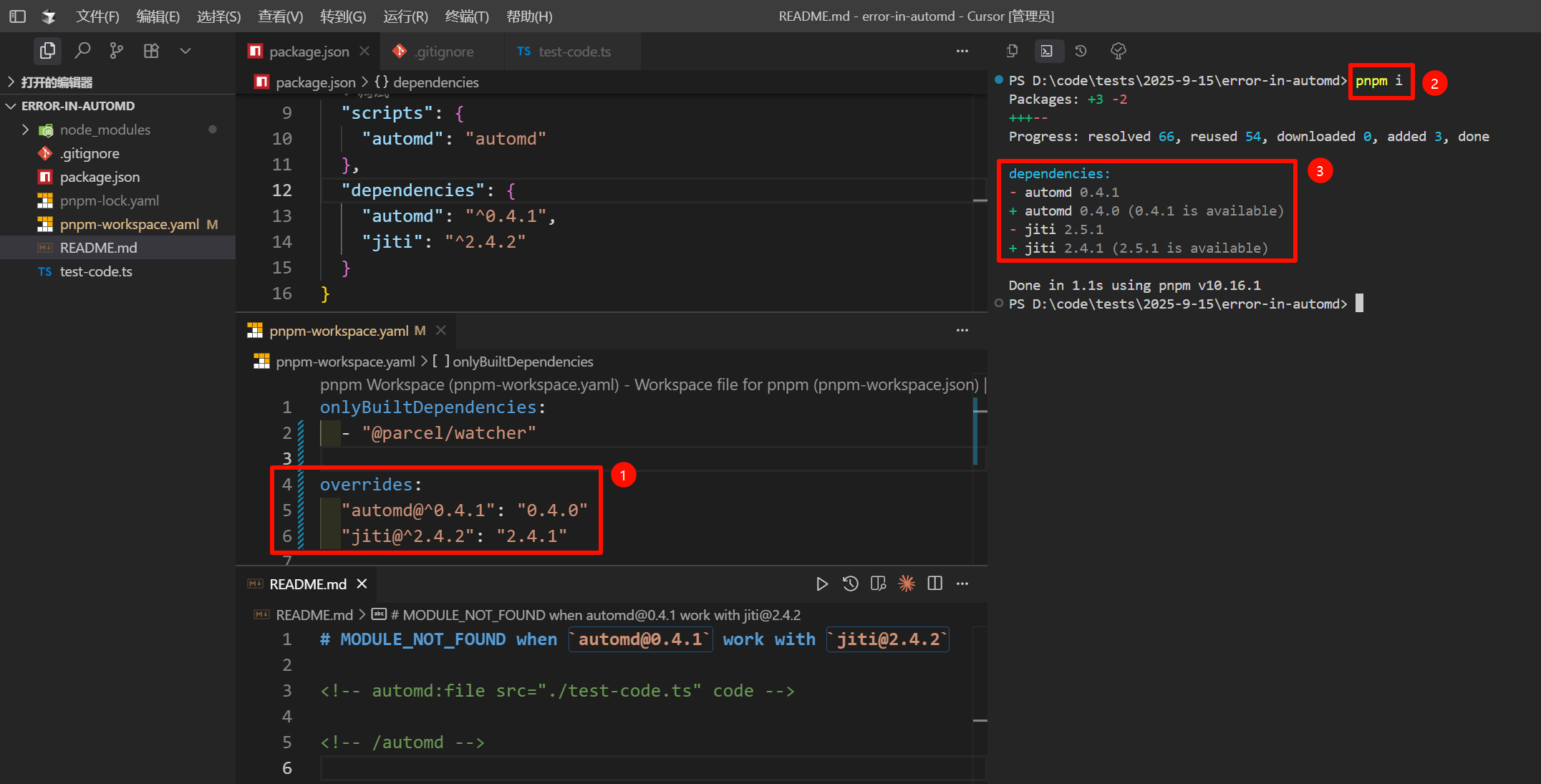Open more actions for README.md group

[x=962, y=584]
